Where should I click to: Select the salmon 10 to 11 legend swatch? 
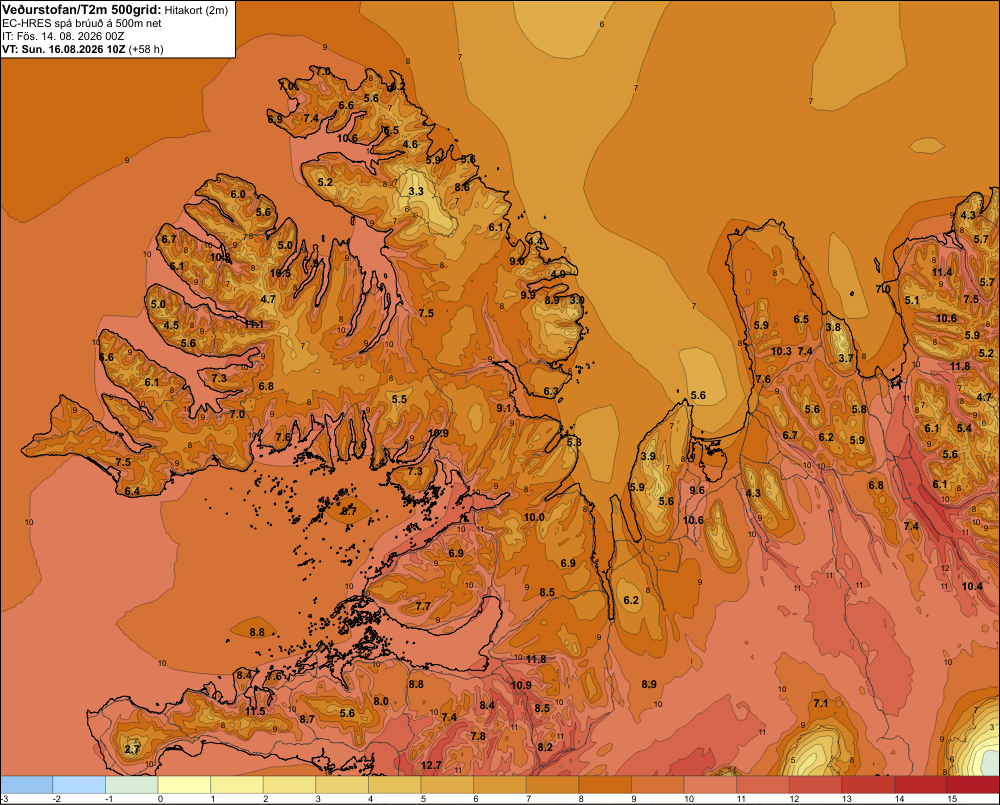coord(710,785)
